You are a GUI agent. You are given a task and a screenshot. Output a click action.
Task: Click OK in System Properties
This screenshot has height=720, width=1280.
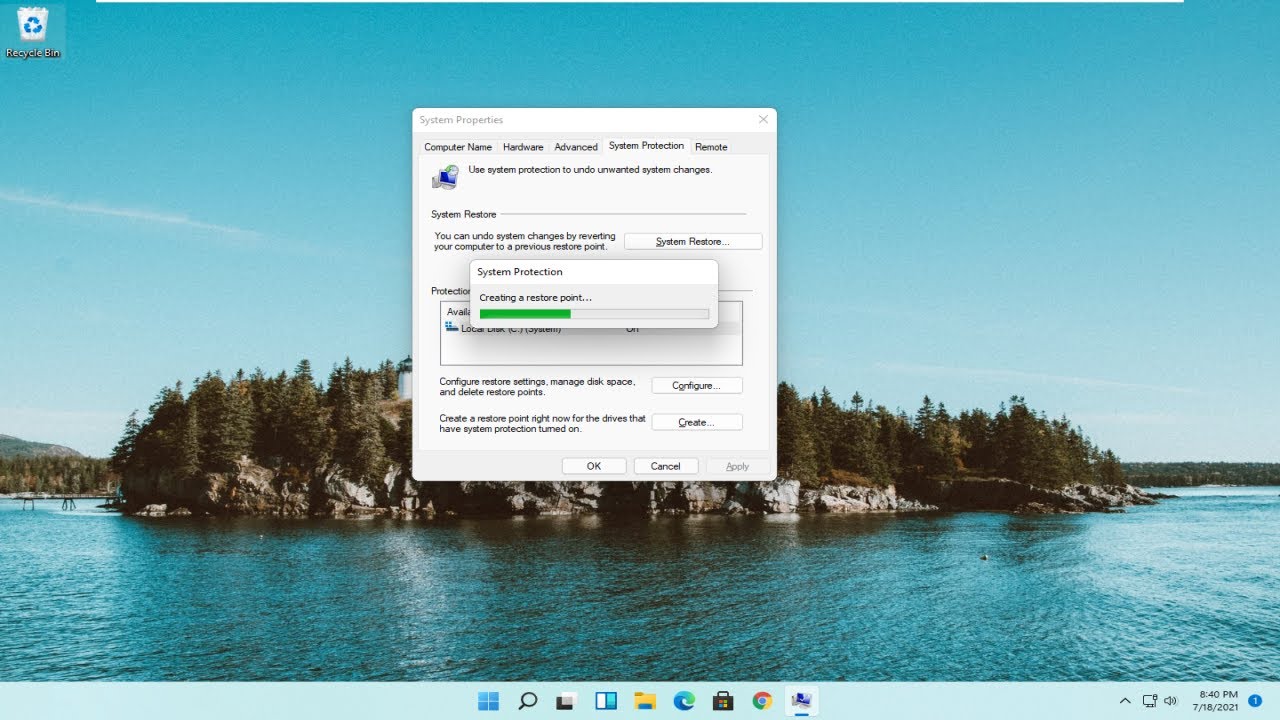594,466
